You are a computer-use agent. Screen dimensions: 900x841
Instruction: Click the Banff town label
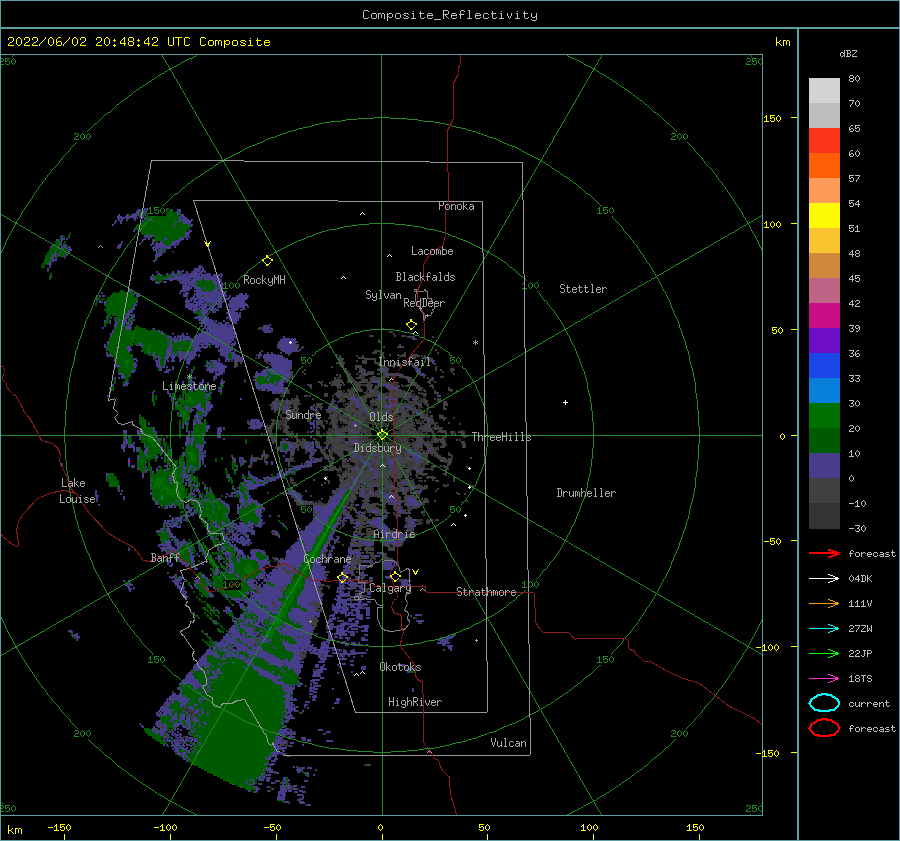pos(165,557)
